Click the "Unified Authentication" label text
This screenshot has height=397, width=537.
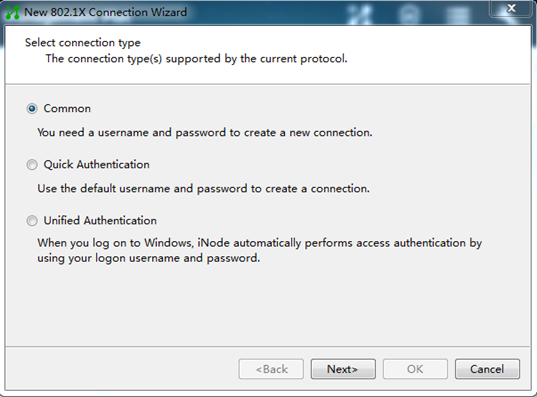pos(100,221)
